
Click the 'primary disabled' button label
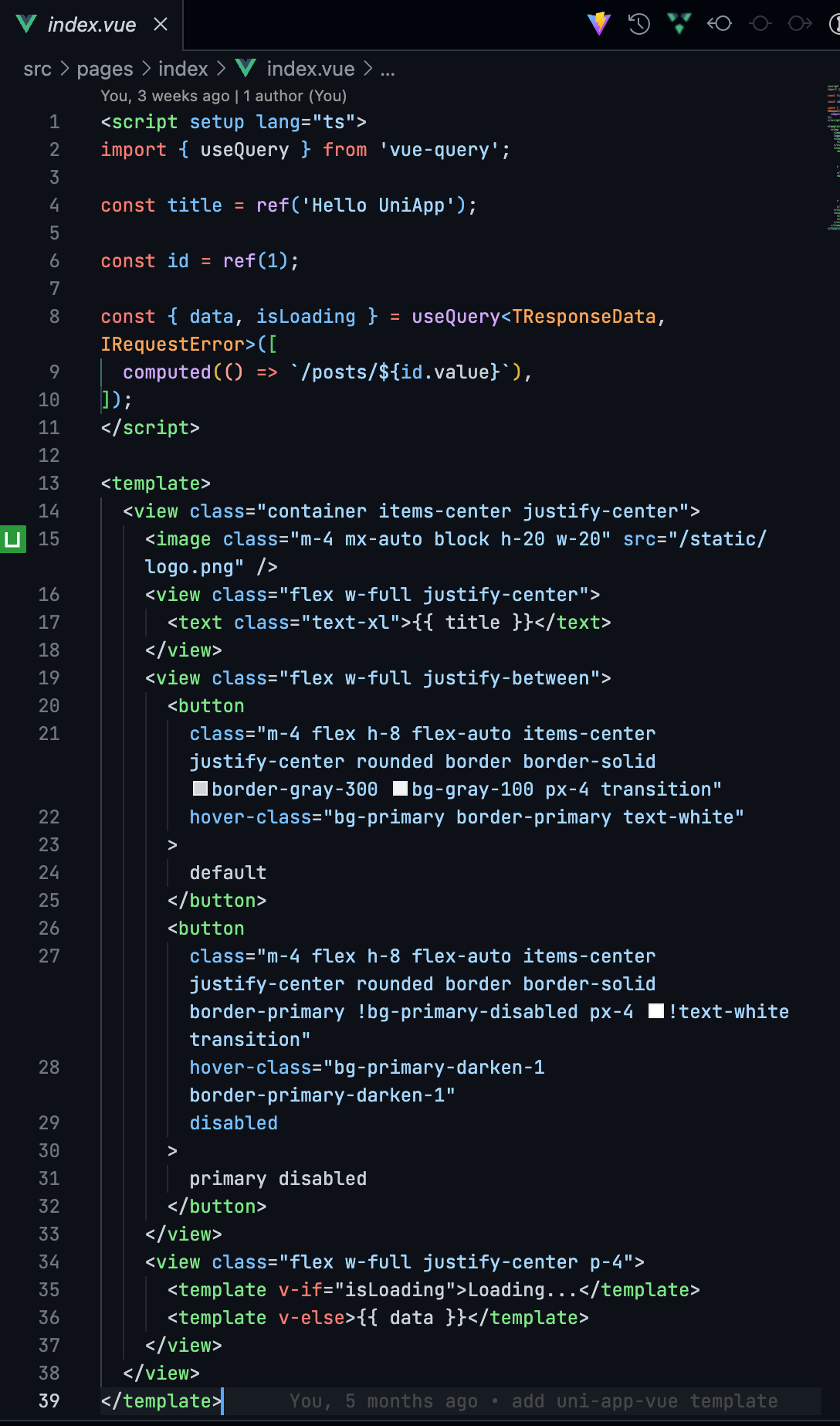click(x=278, y=1179)
